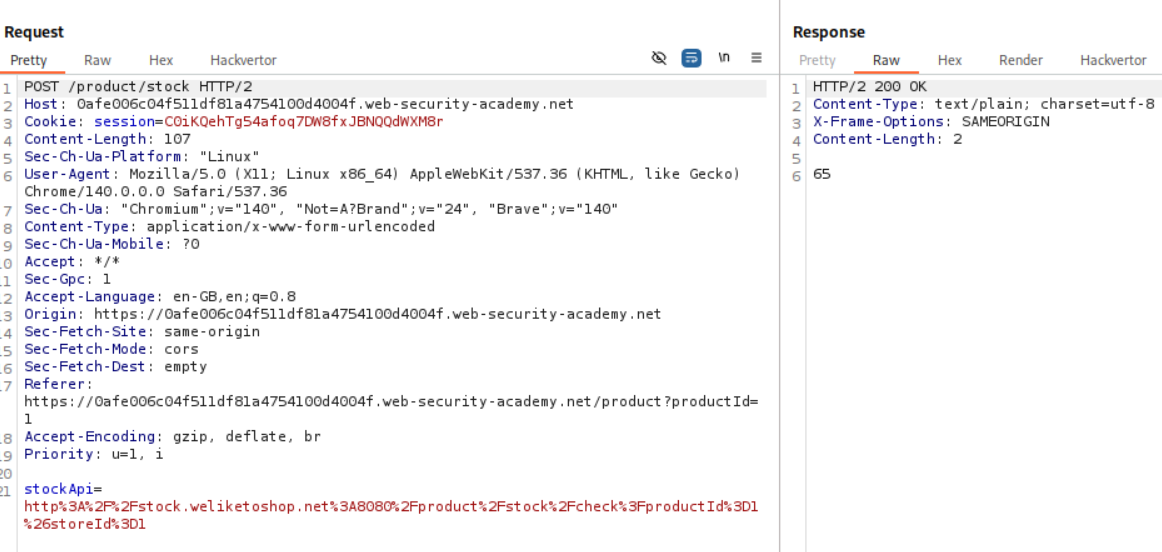
Task: Show non-printable characters with \n icon
Action: [724, 58]
